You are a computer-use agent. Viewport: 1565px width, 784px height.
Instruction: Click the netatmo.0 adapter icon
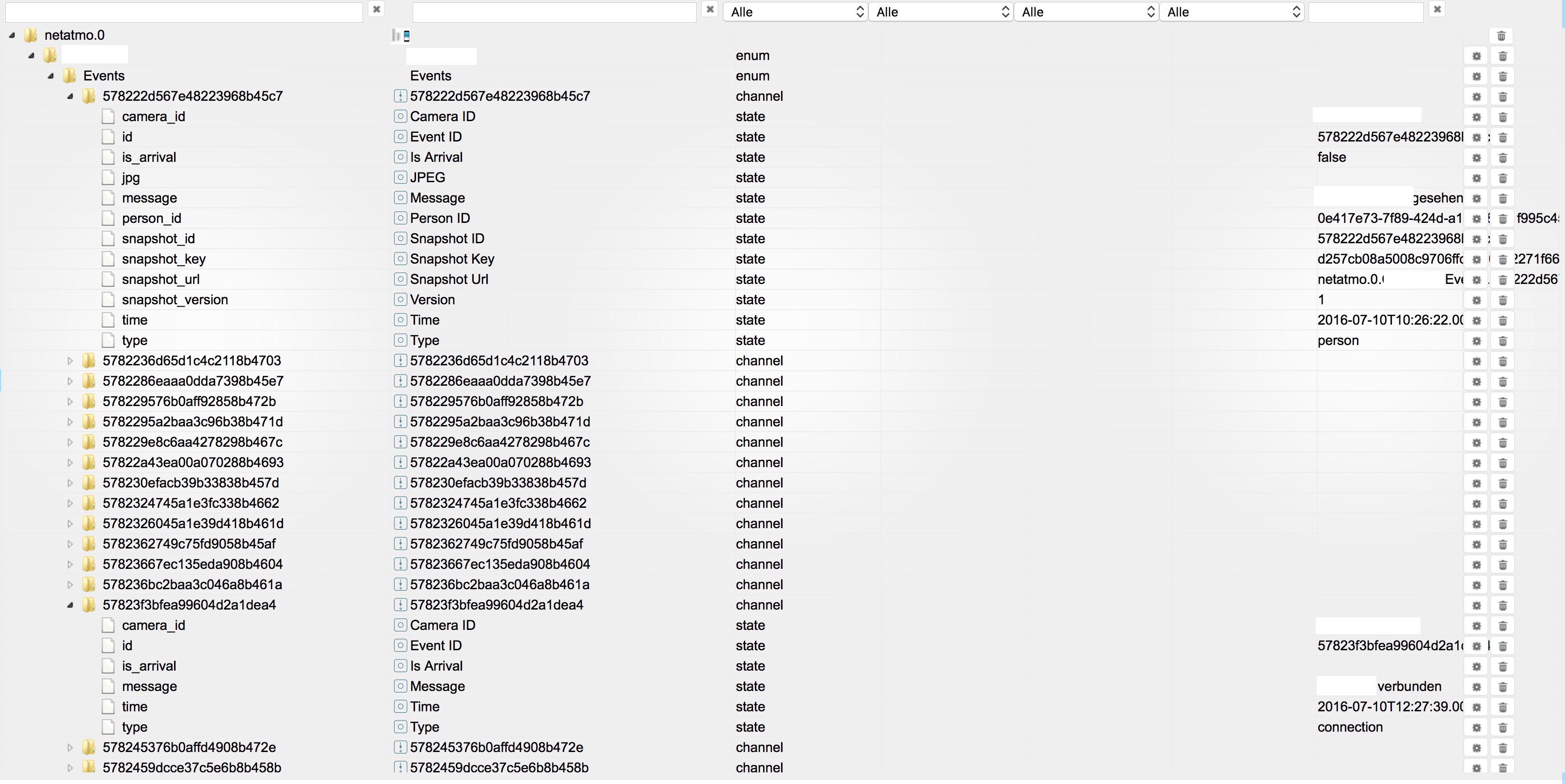tap(401, 36)
